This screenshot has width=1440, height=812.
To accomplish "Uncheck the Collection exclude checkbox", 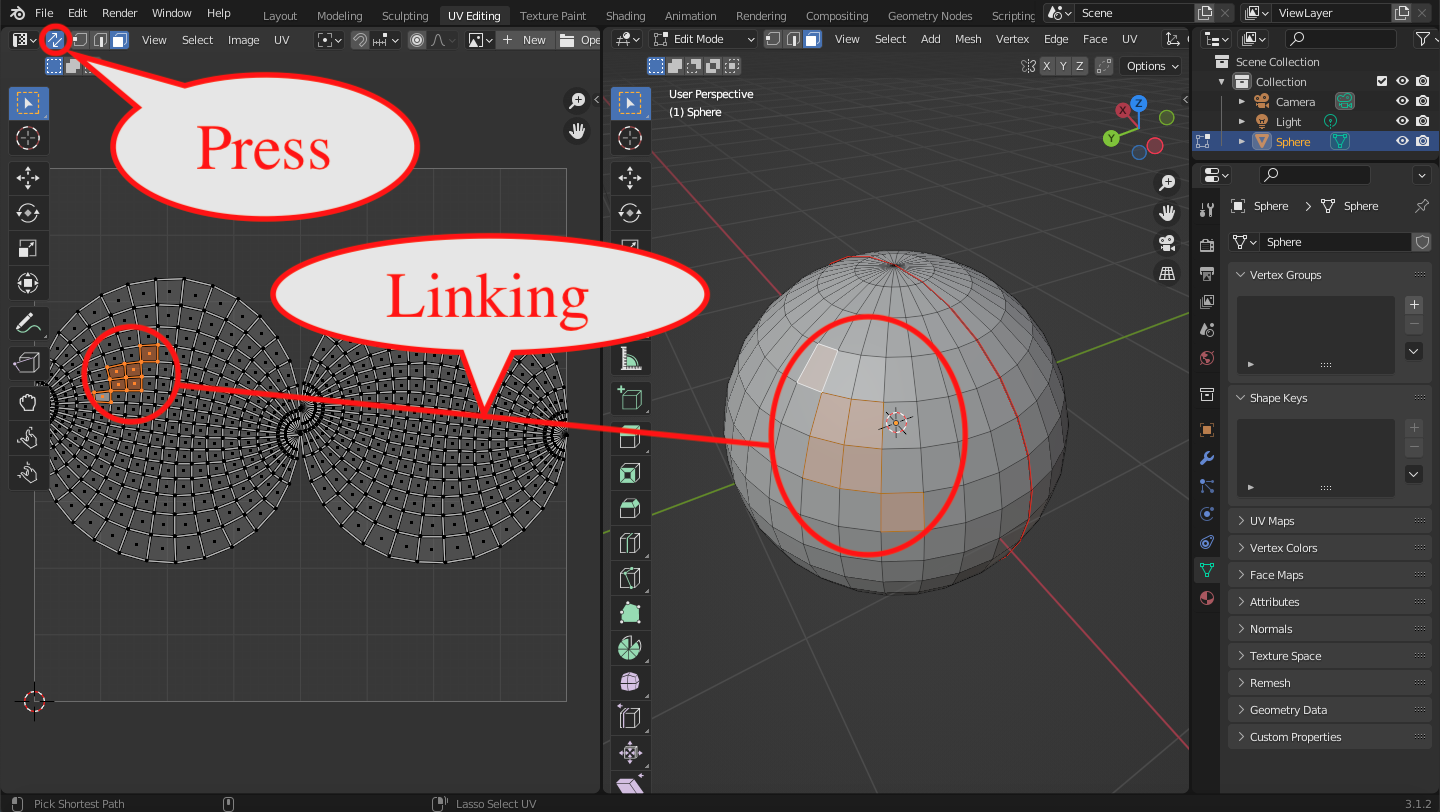I will [x=1382, y=82].
